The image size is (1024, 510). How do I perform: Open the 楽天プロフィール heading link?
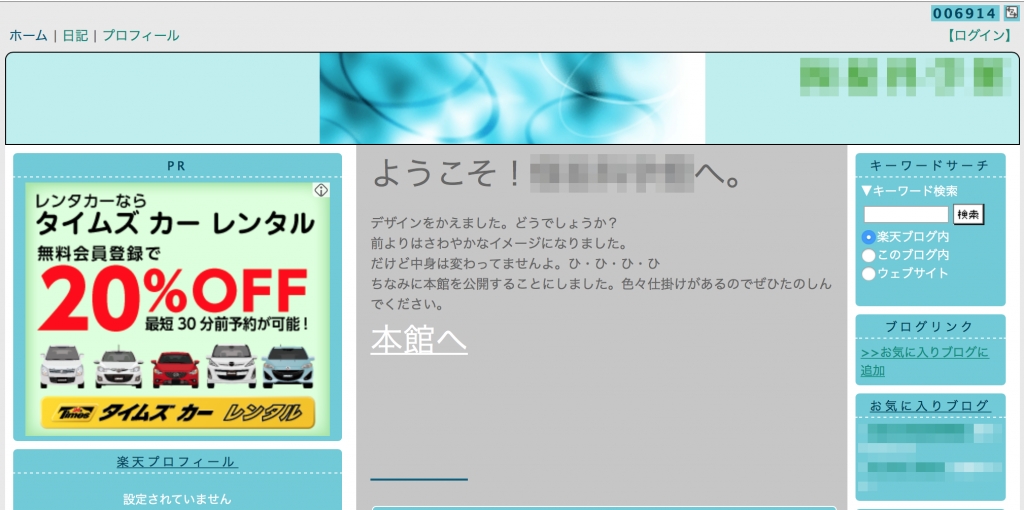pyautogui.click(x=176, y=462)
